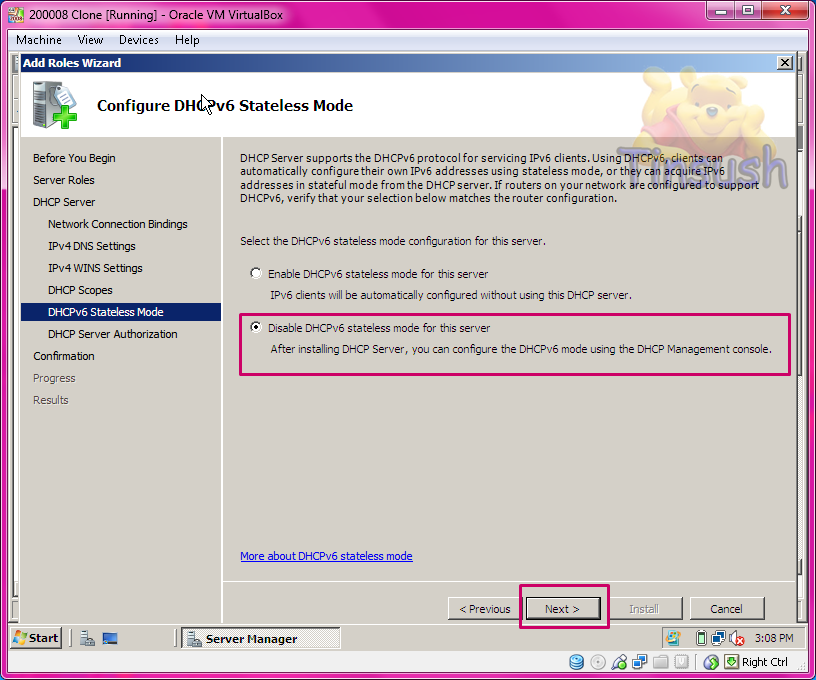Screen dimensions: 816x680
Task: Click the CPU virtualization status icon
Action: tap(681, 662)
